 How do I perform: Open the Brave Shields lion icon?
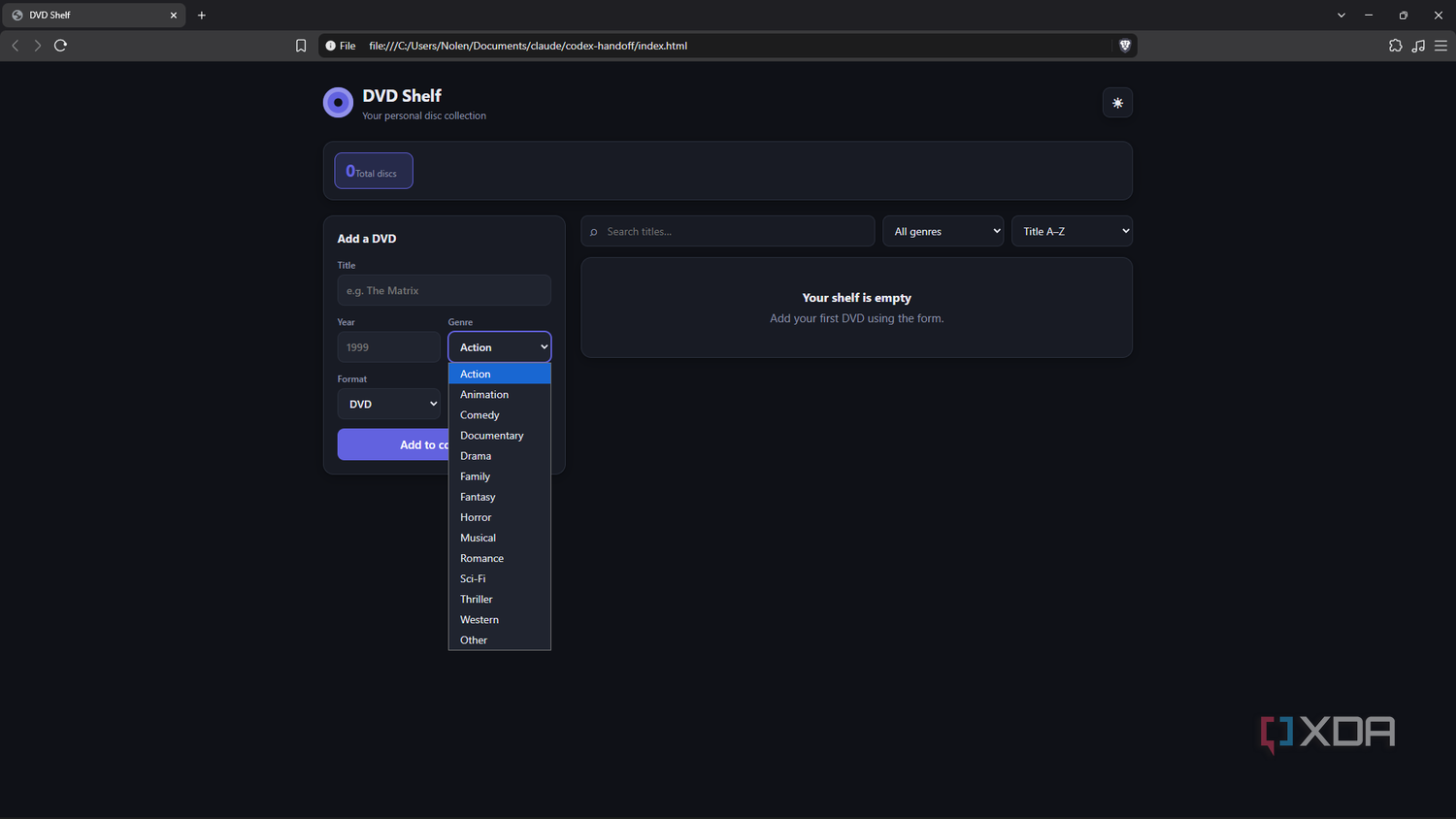pos(1125,46)
